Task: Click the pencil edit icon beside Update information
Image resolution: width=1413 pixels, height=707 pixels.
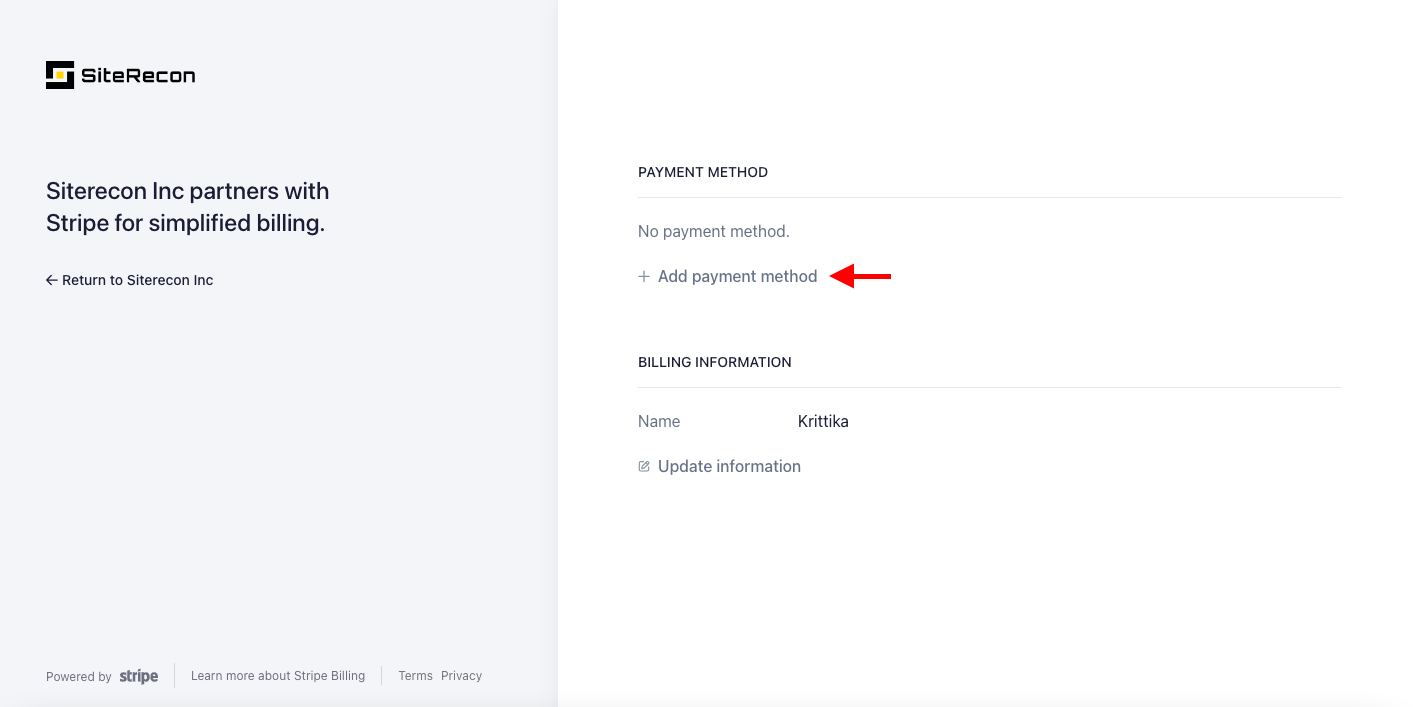Action: coord(644,466)
